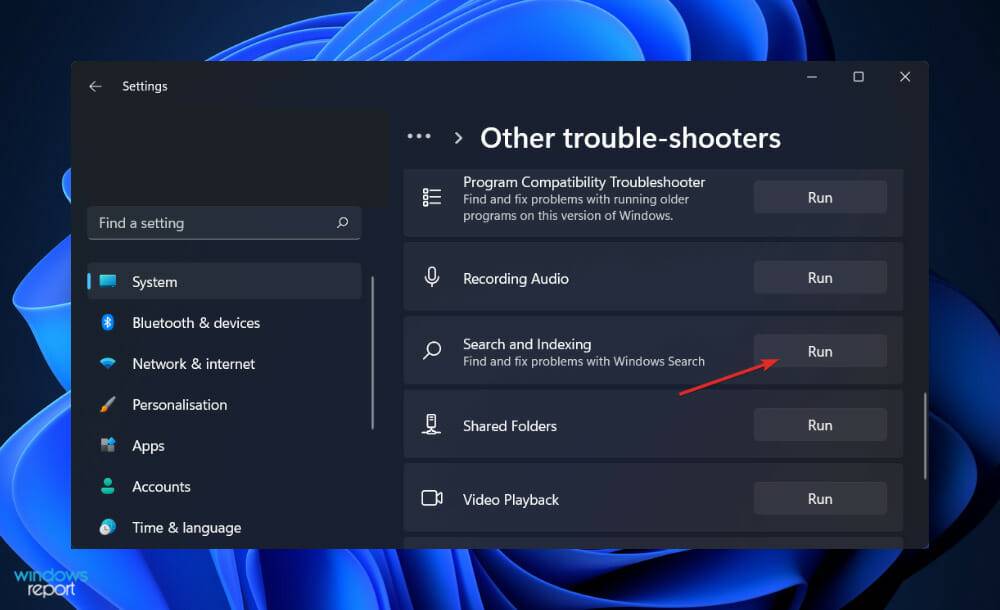Screen dimensions: 1000x610
Task: Navigate back with the arrow button
Action: point(95,87)
